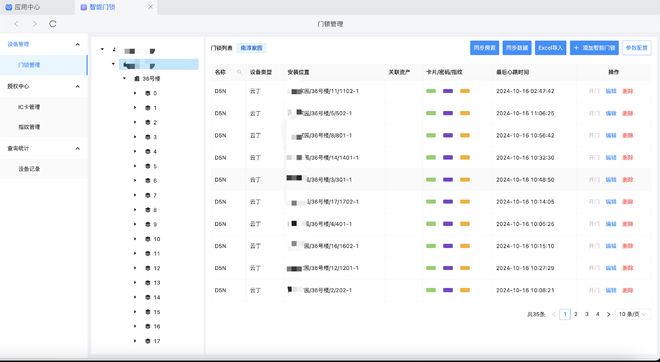Collapse the 设备管理 sidebar section

(x=77, y=44)
